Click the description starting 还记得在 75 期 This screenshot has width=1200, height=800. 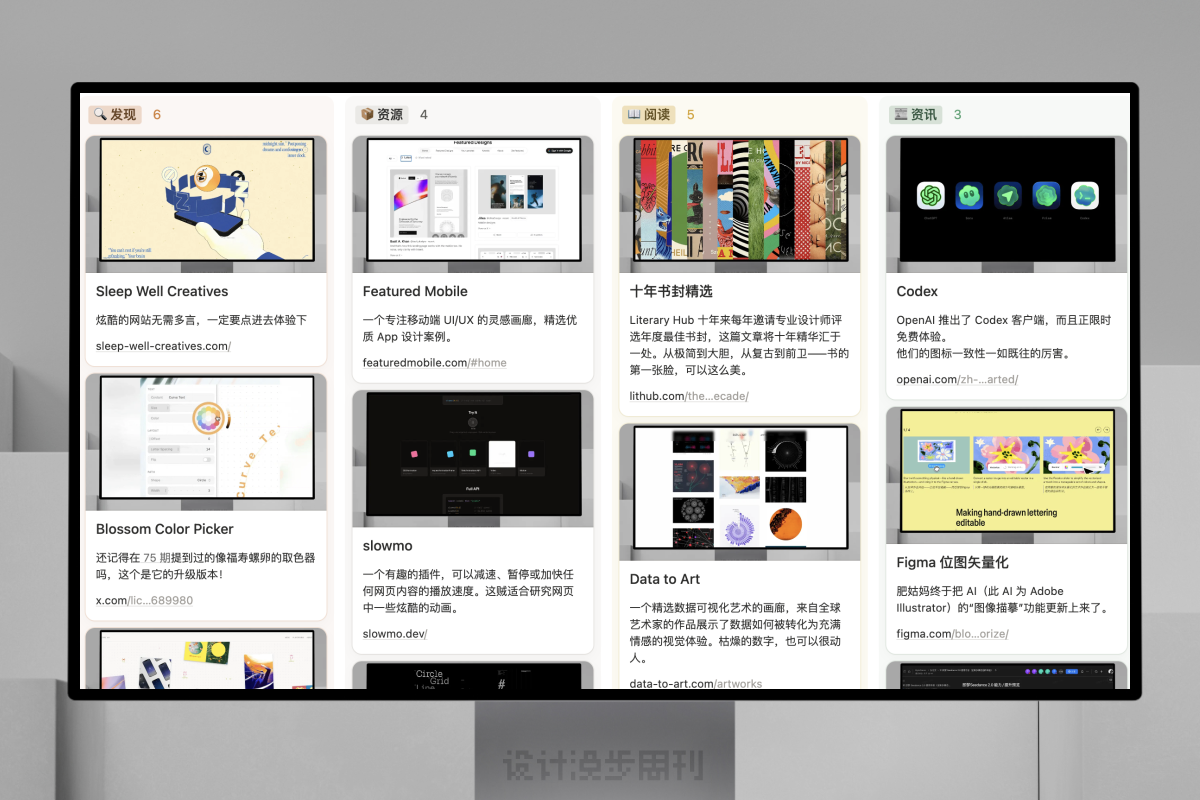[x=206, y=567]
